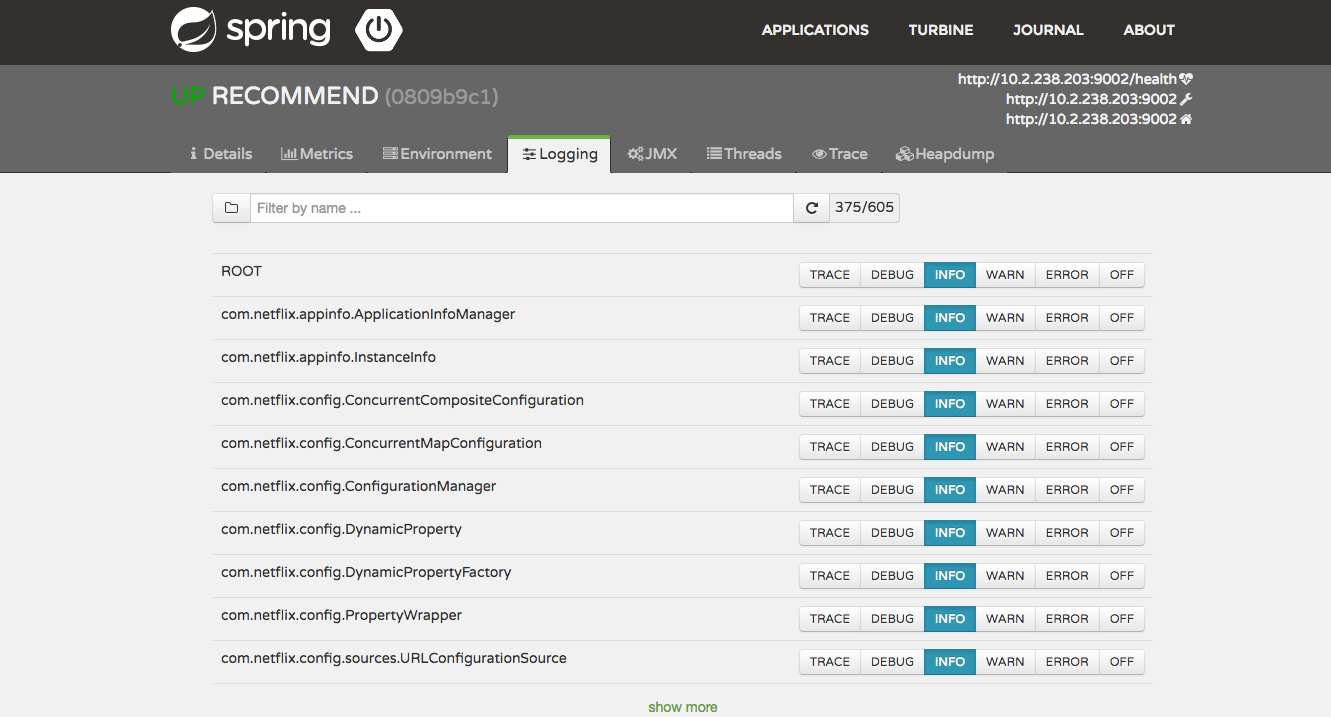Click the heartbeat health URL icon
Image resolution: width=1331 pixels, height=717 pixels.
[x=1186, y=79]
